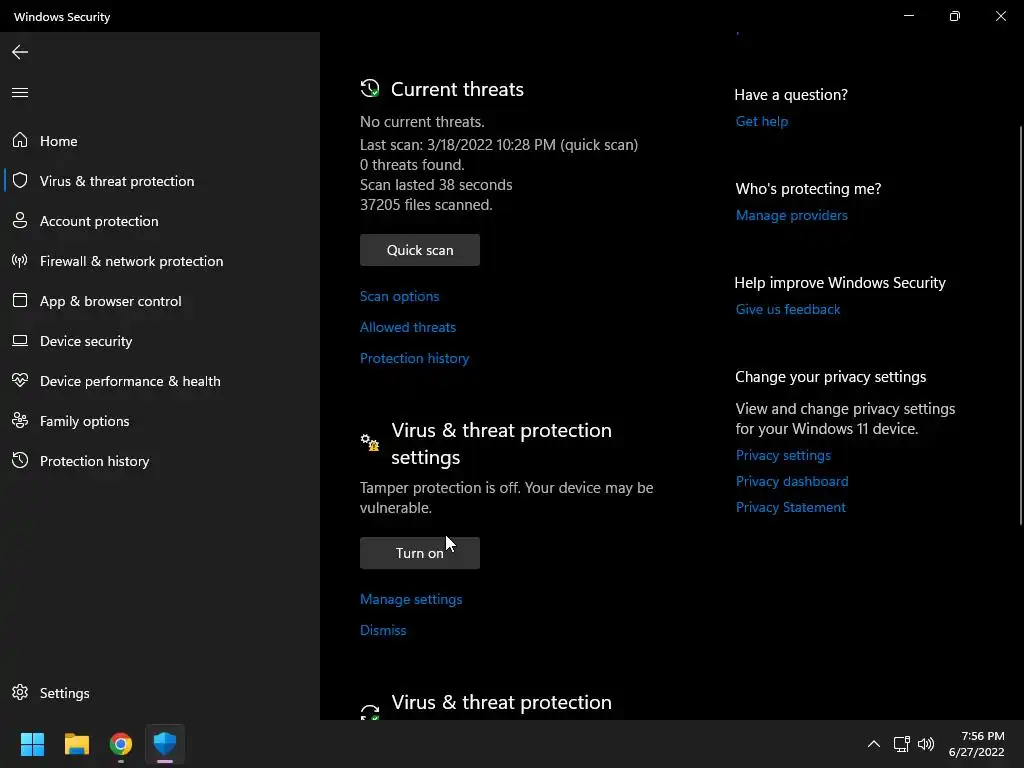Click the gears warning icon beside protection settings

[370, 442]
